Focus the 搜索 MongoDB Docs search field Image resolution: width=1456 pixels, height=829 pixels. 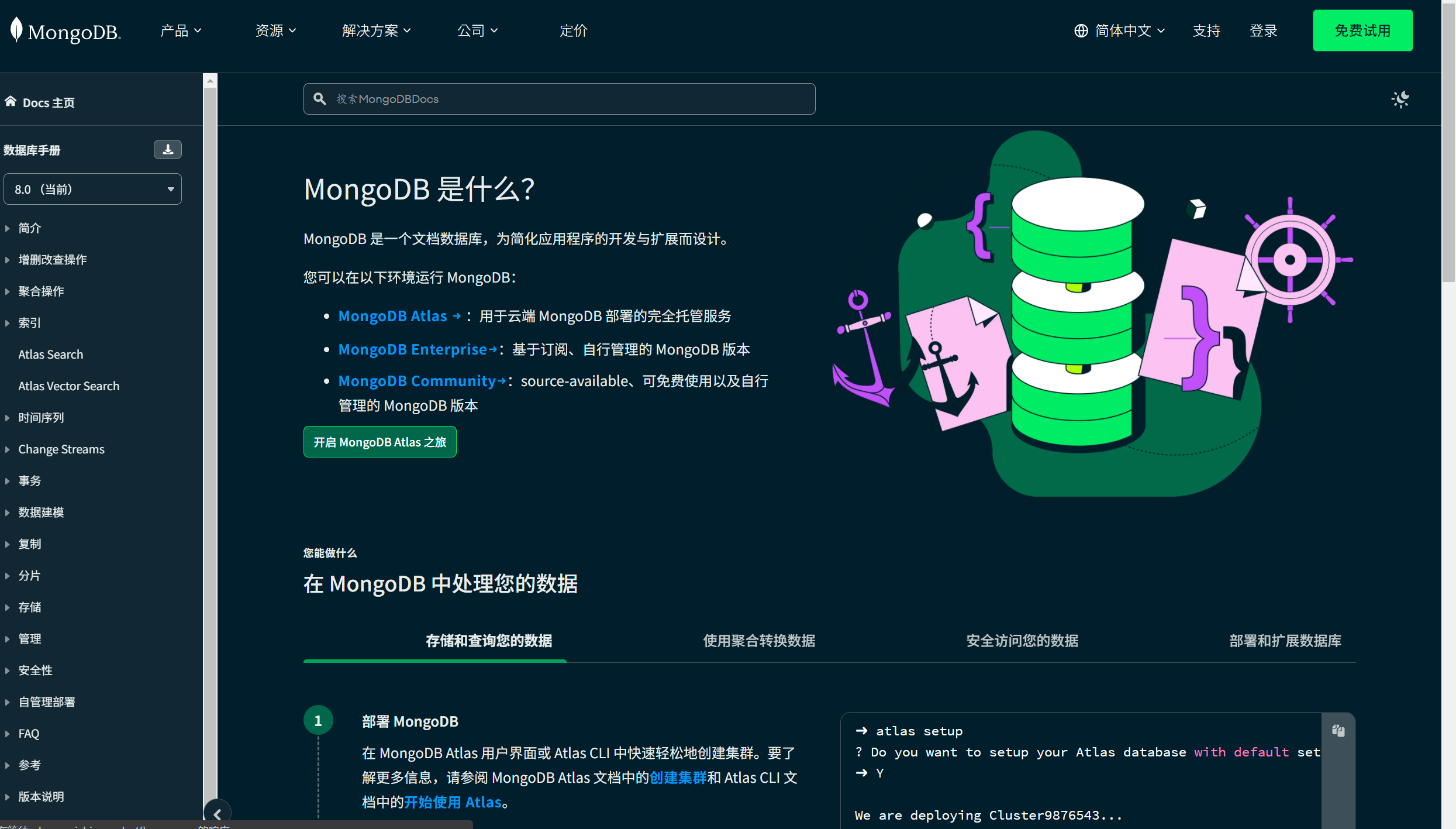(x=559, y=99)
